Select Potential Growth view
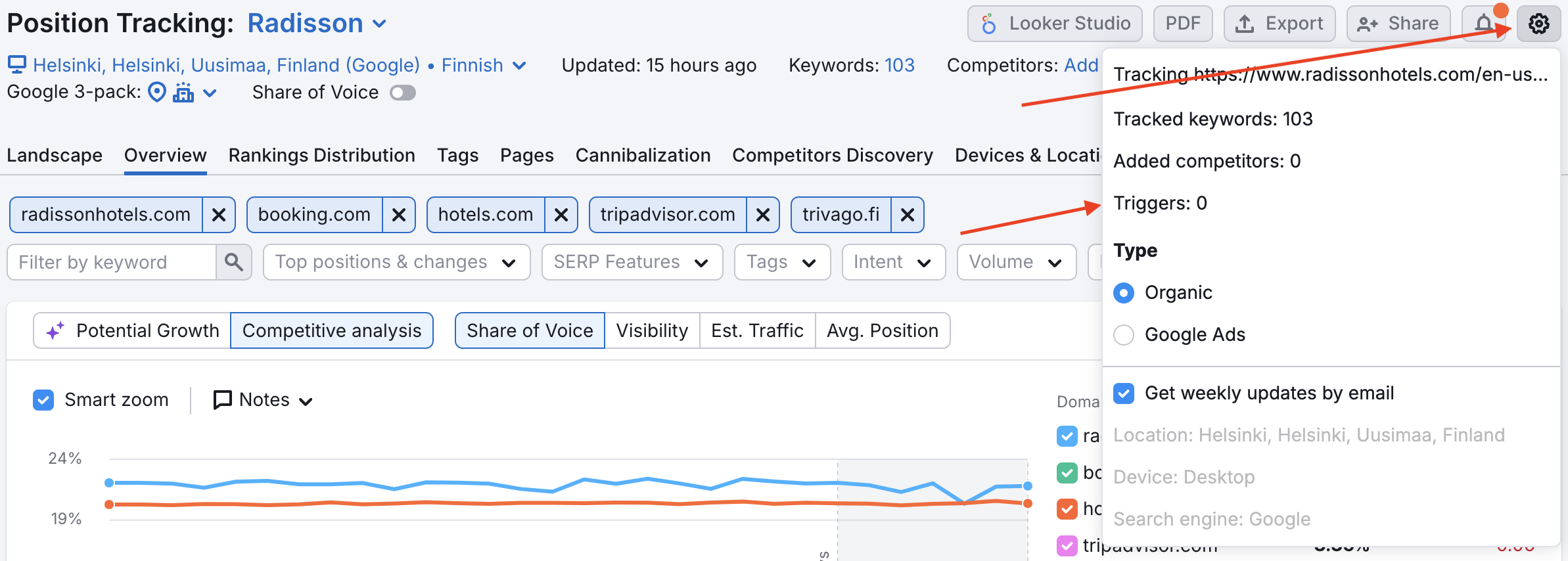The height and width of the screenshot is (561, 1568). (x=132, y=330)
